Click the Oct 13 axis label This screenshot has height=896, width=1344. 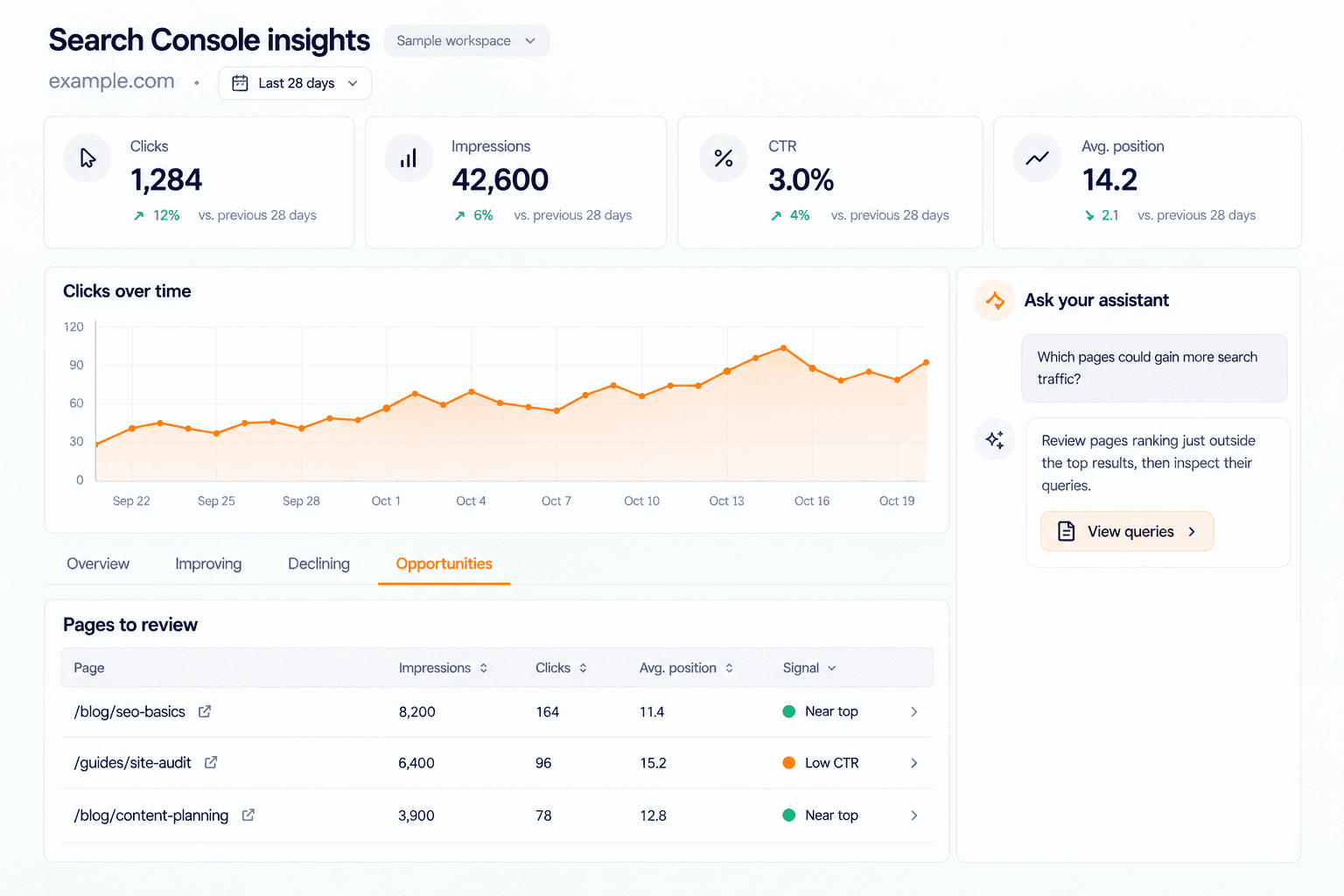coord(726,501)
